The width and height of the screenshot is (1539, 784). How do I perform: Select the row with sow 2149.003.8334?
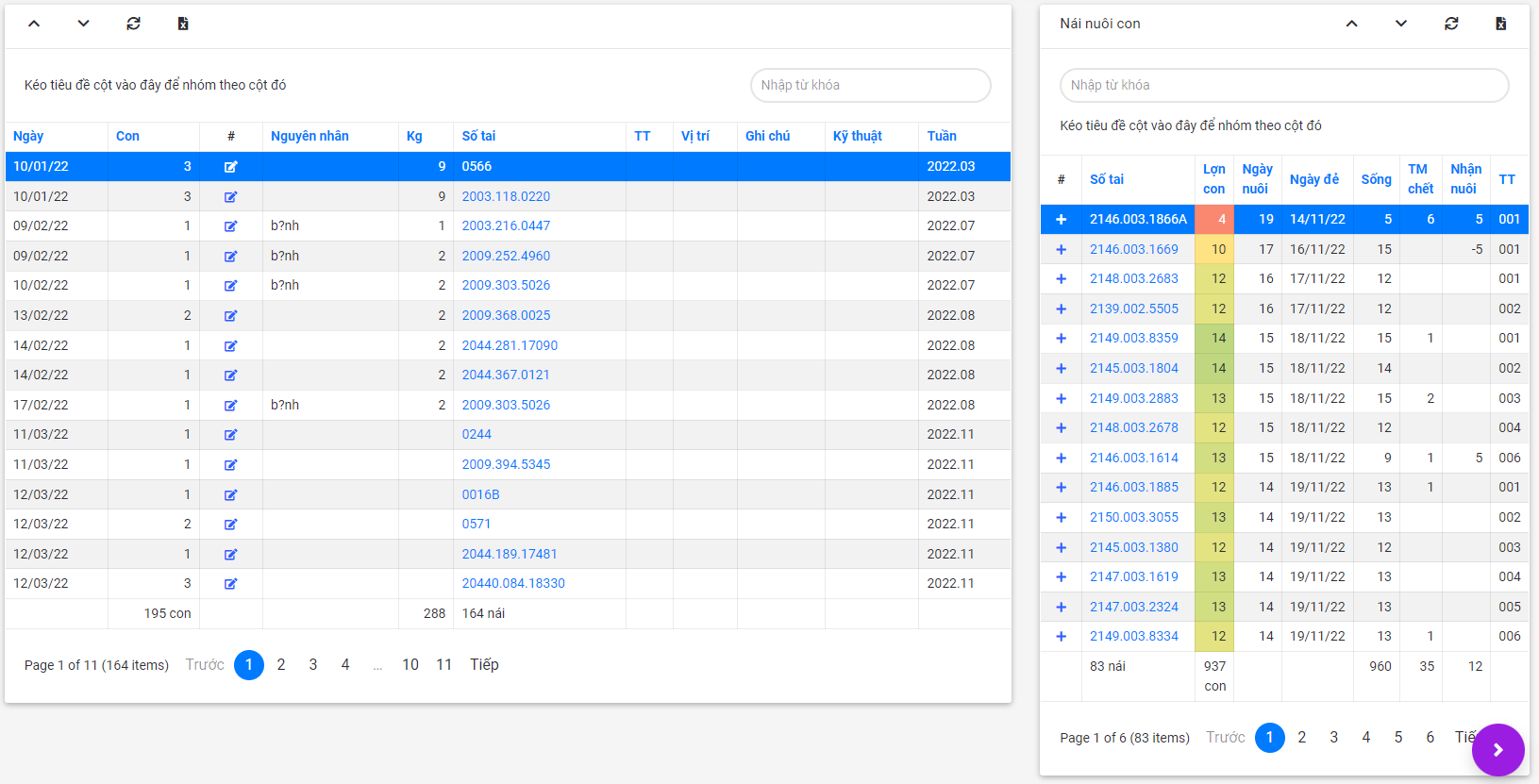[x=1284, y=637]
